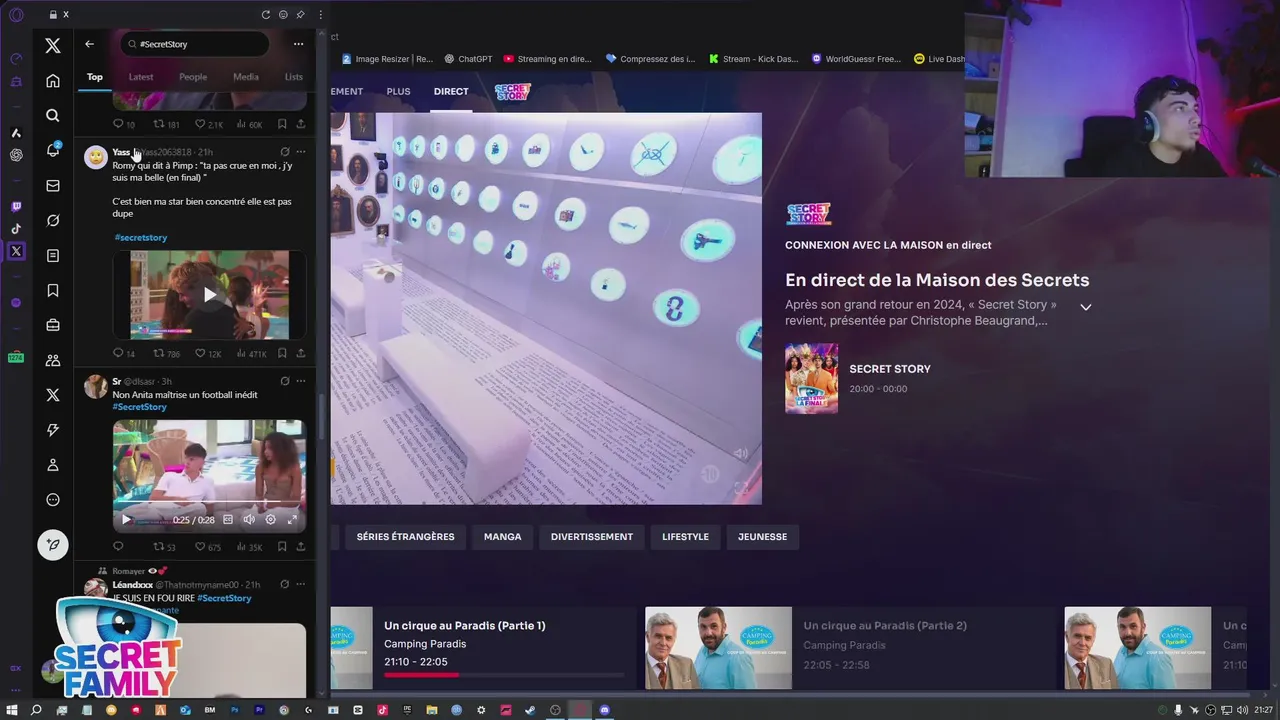1280x720 pixels.
Task: Switch to the Latest search tab
Action: tap(141, 77)
